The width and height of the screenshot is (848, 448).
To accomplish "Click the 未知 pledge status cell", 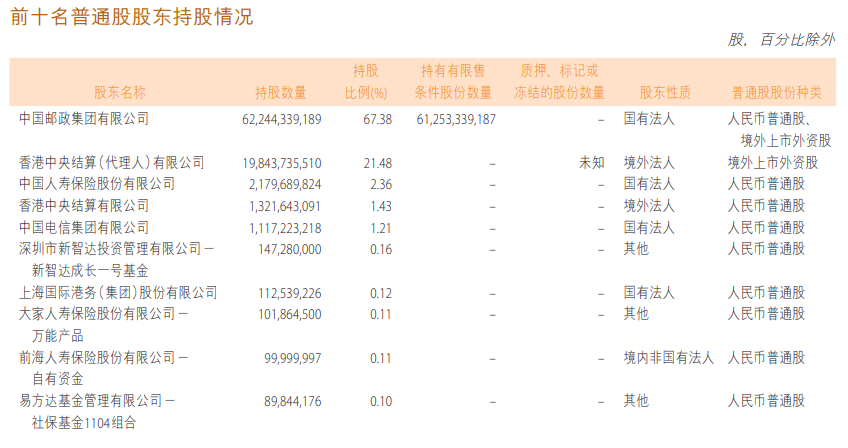I will 591,162.
